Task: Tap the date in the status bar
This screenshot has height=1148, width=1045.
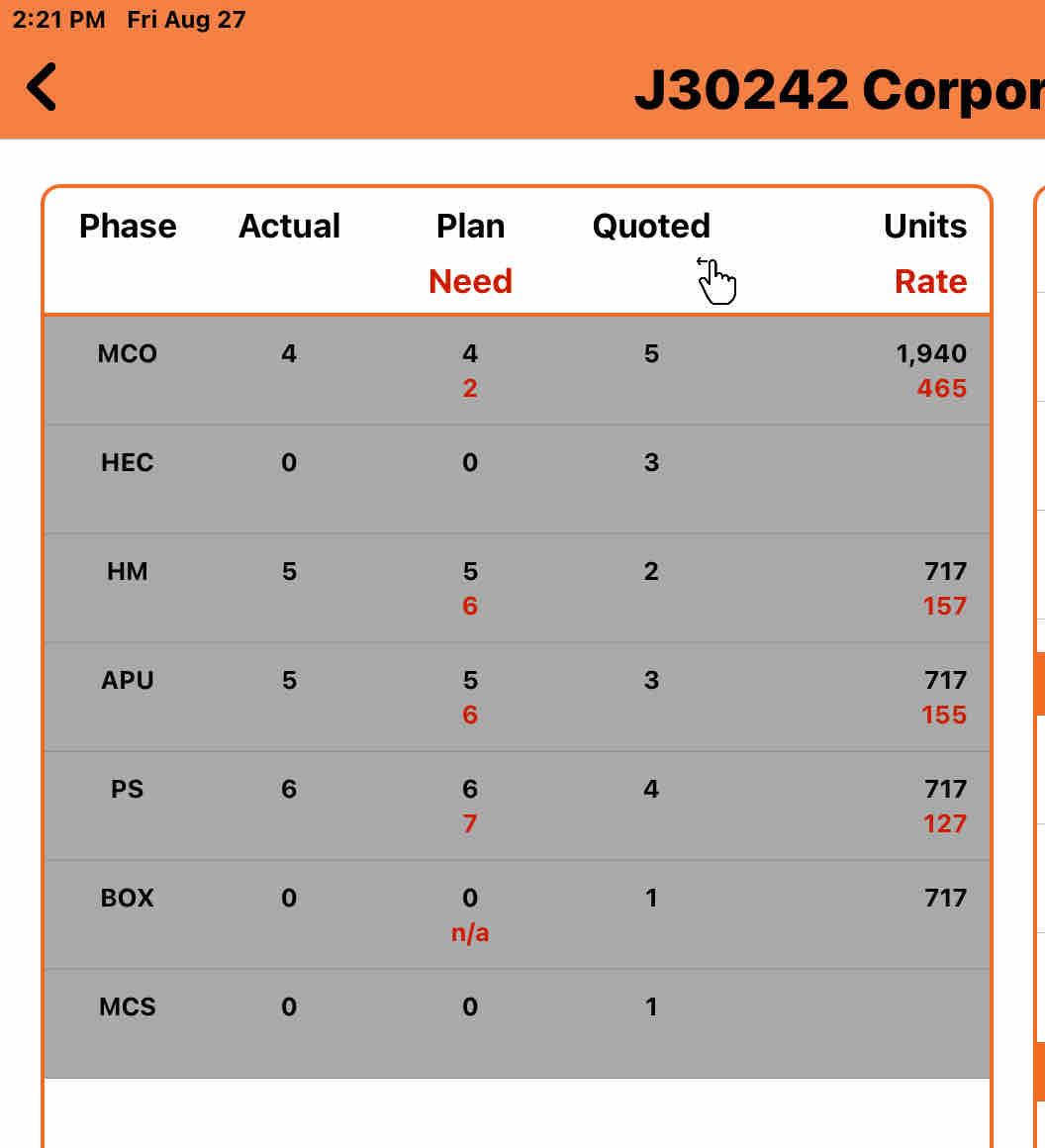Action: click(x=186, y=20)
